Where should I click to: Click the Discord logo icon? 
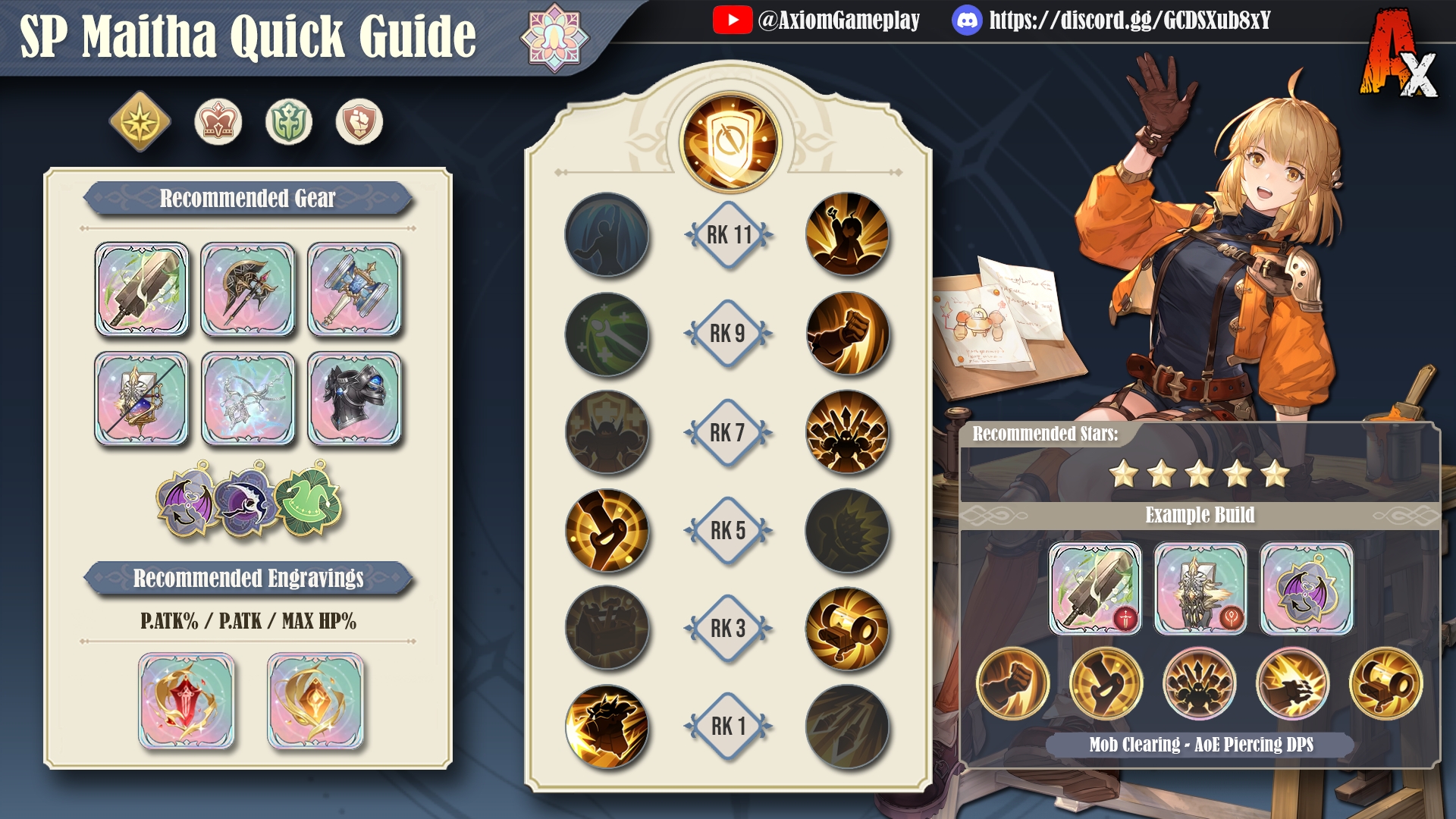(x=967, y=20)
